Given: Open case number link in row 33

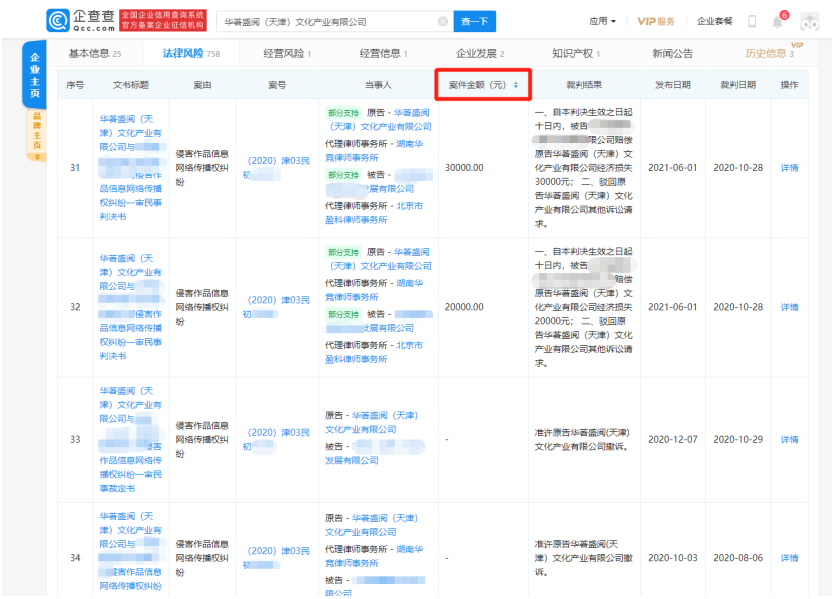Looking at the screenshot, I should click(x=276, y=440).
